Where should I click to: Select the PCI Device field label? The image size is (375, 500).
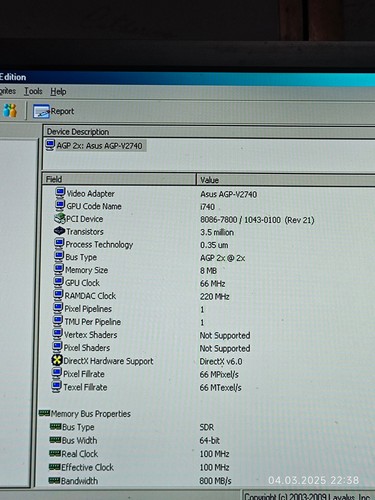[x=85, y=219]
